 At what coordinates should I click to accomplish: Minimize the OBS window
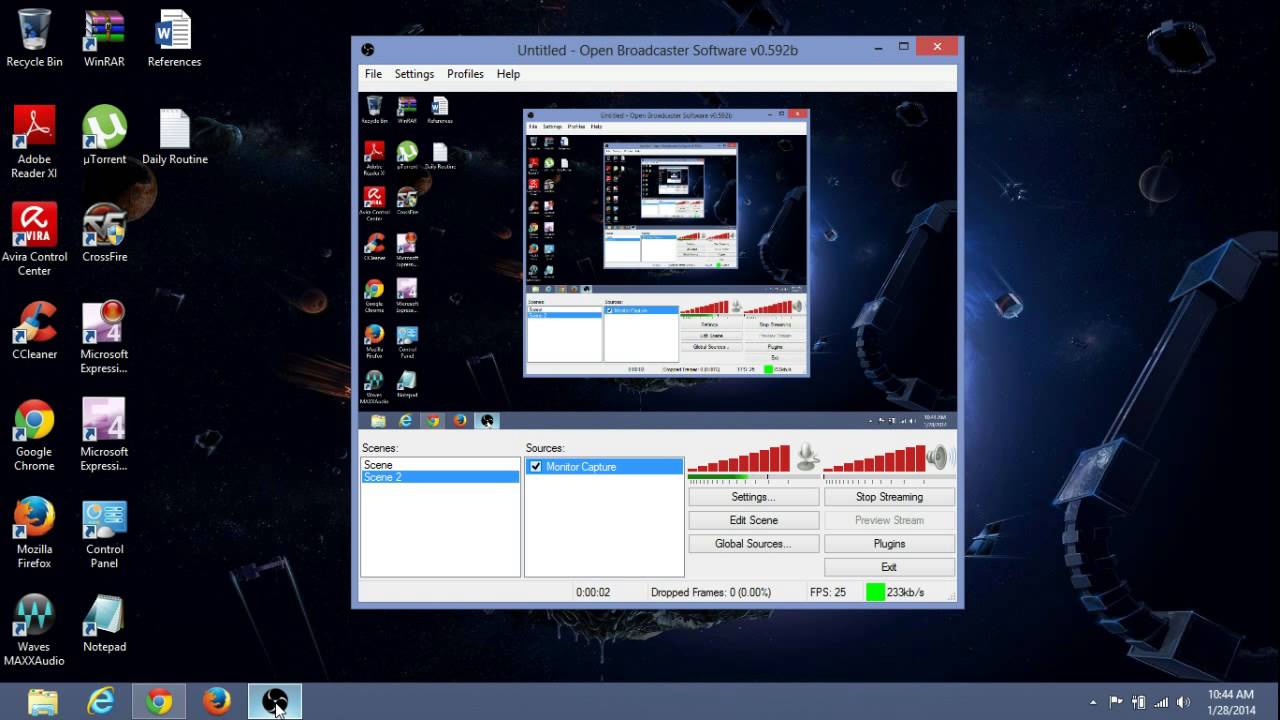(877, 47)
